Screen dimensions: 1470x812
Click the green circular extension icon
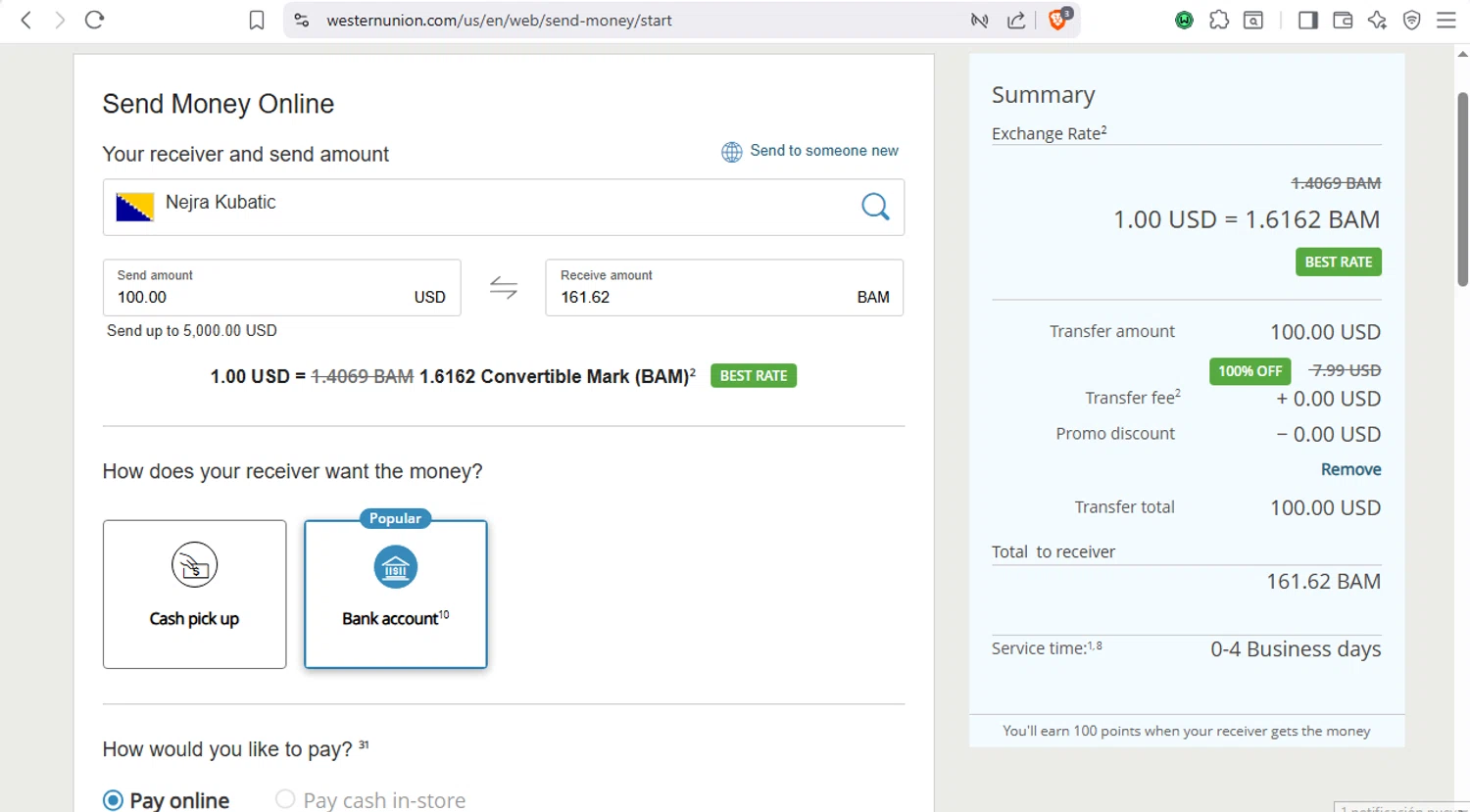point(1184,20)
